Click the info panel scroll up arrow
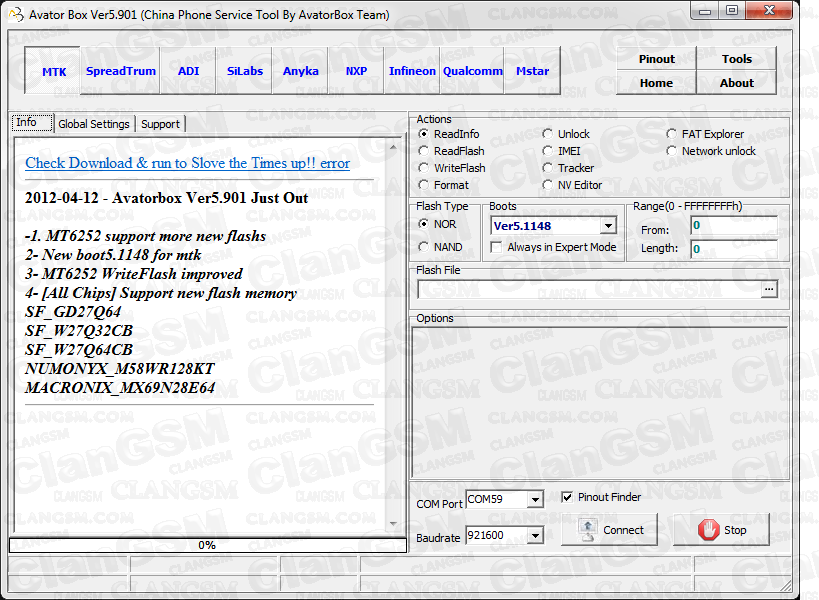 tap(393, 148)
